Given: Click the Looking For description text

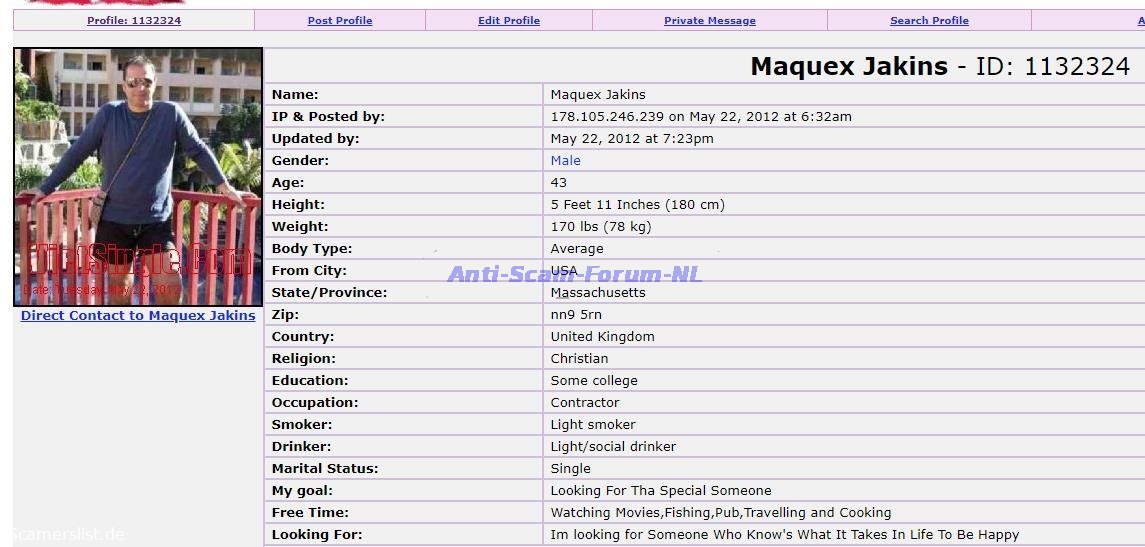Looking at the screenshot, I should (x=784, y=535).
